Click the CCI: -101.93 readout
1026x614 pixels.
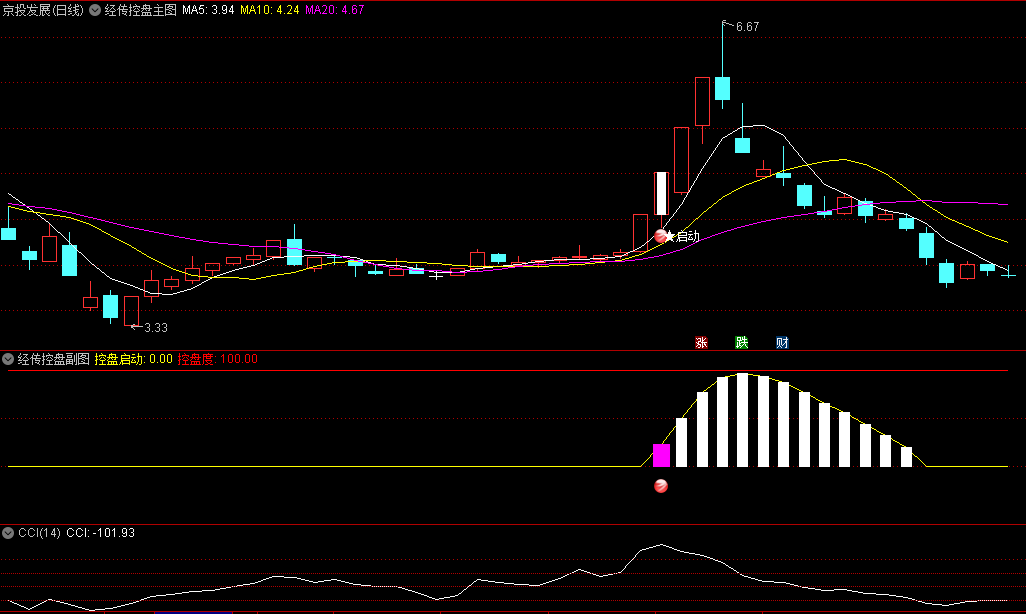tap(100, 533)
